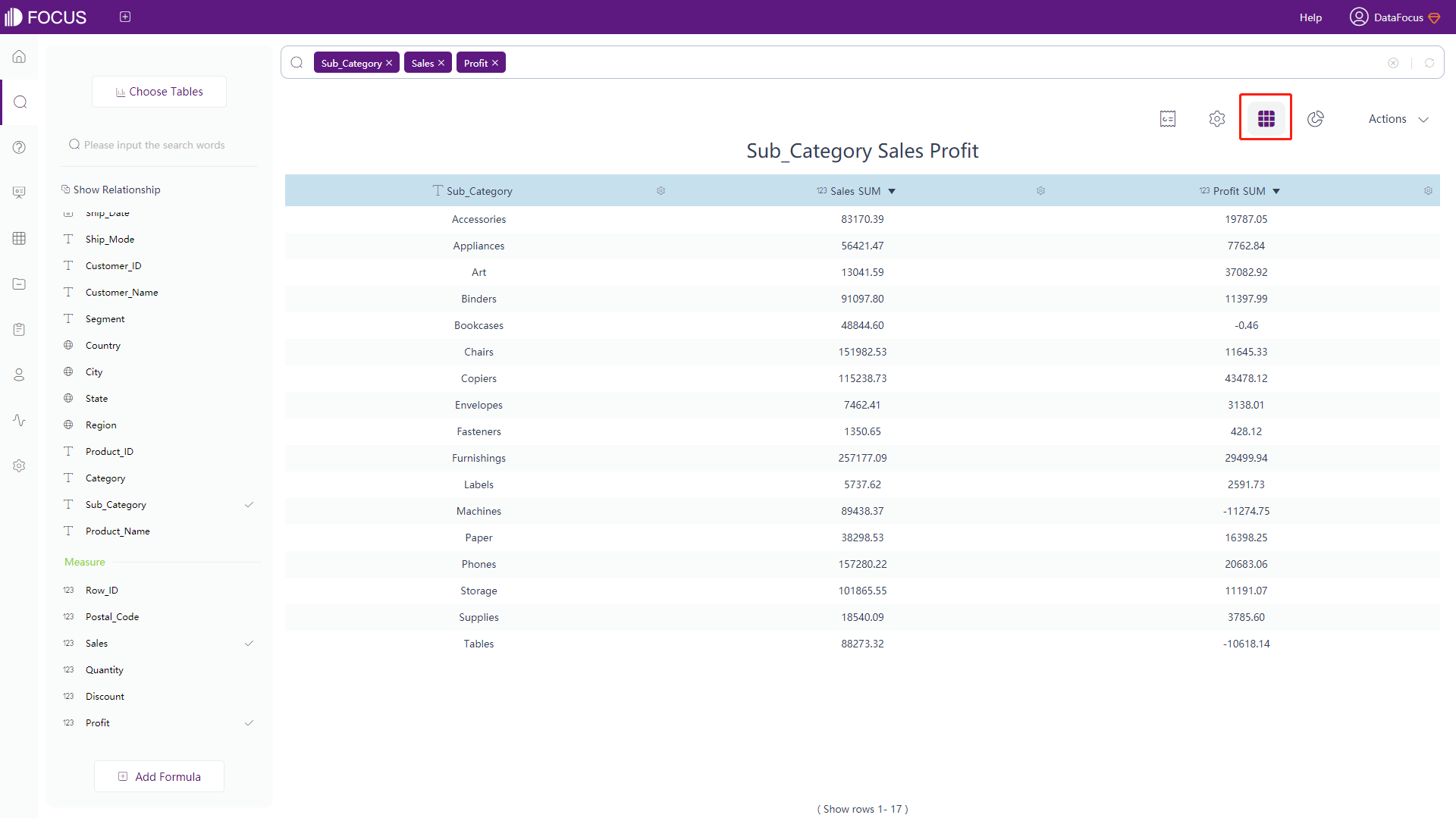Open the data tables sidebar icon
The height and width of the screenshot is (818, 1456).
[x=20, y=238]
